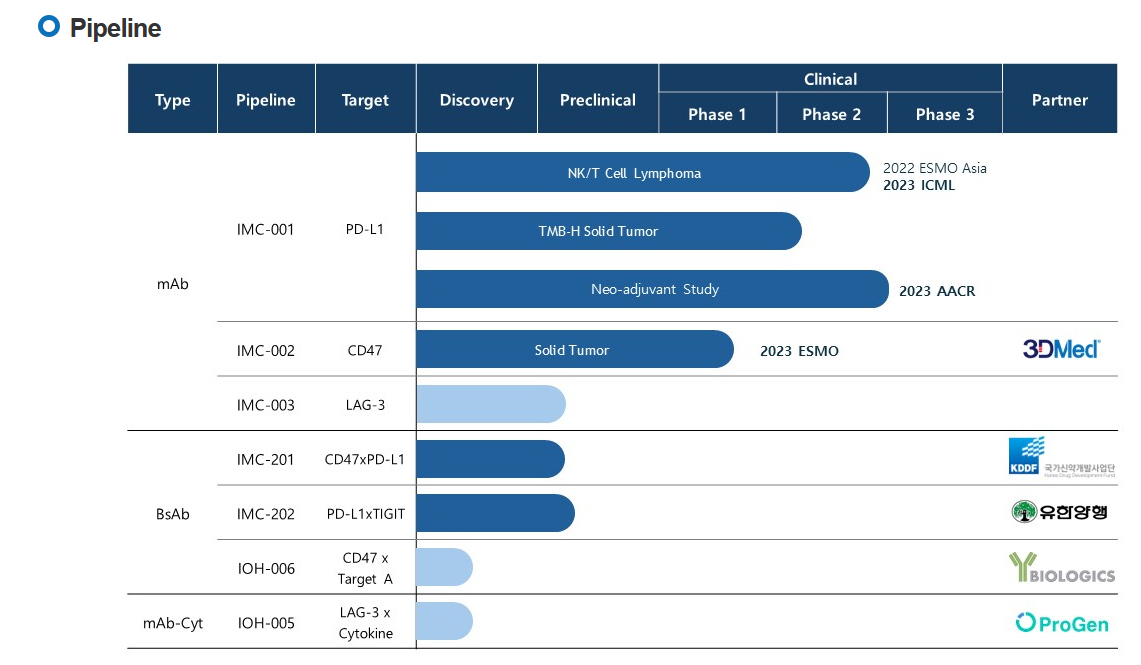The image size is (1141, 665).
Task: Select the Solid Tumor progress bar
Action: pos(575,349)
